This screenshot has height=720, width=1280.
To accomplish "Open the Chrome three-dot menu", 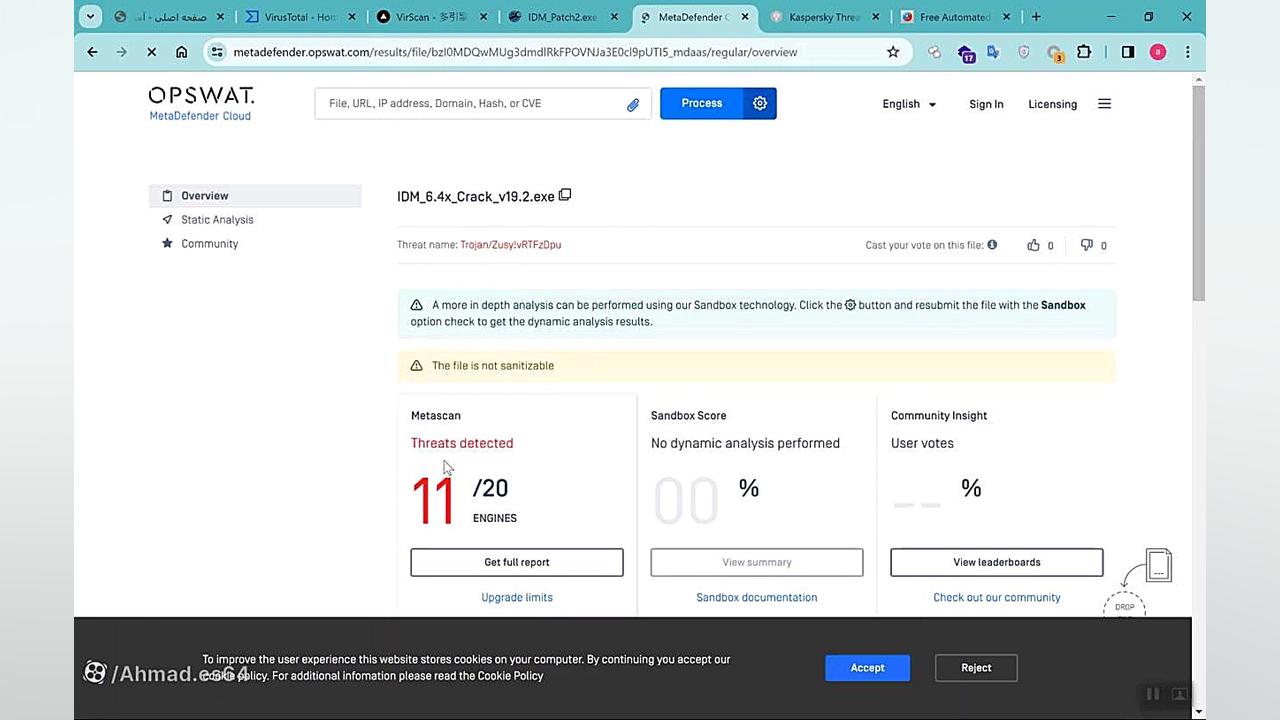I will [x=1188, y=52].
